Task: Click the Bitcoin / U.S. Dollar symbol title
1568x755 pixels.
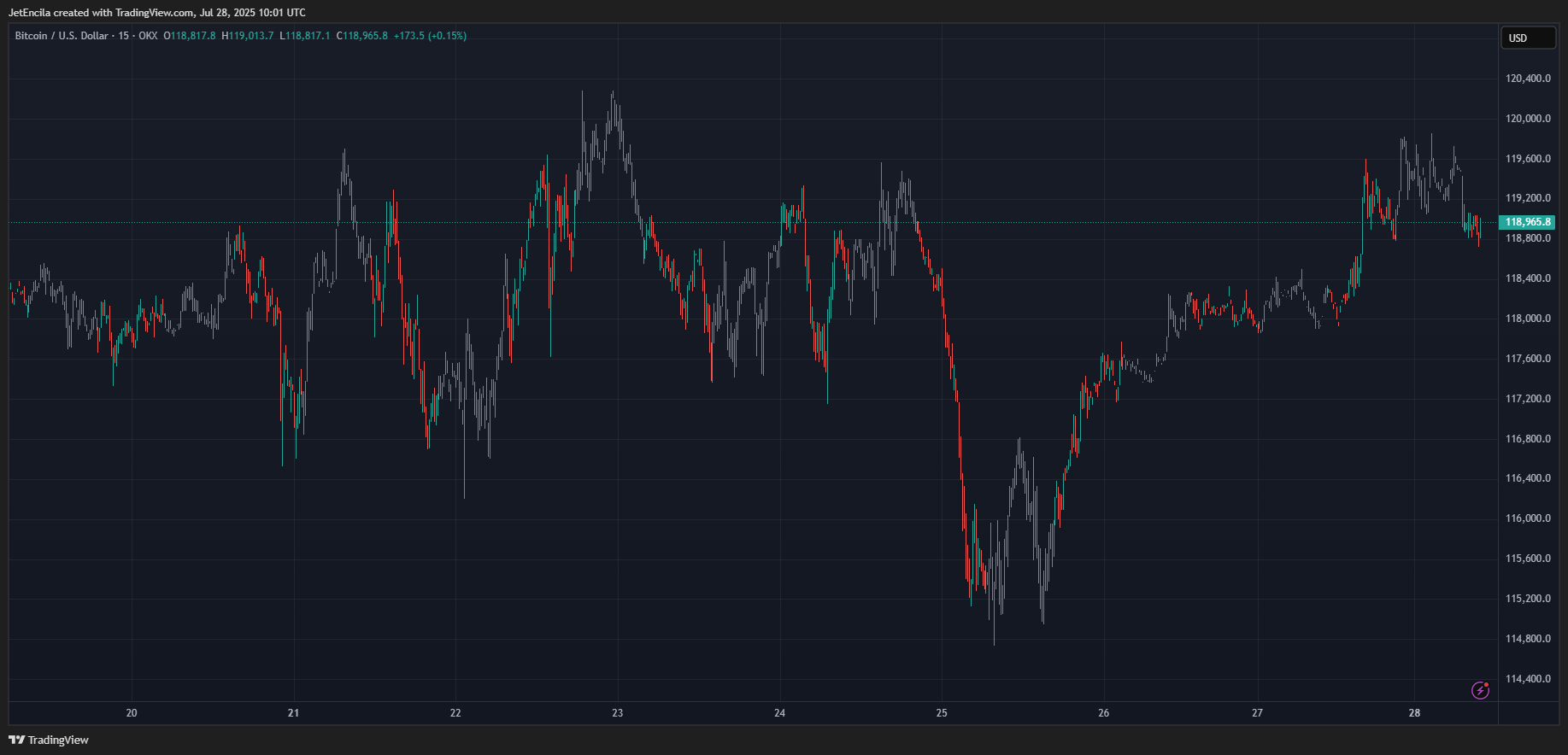Action: click(62, 36)
